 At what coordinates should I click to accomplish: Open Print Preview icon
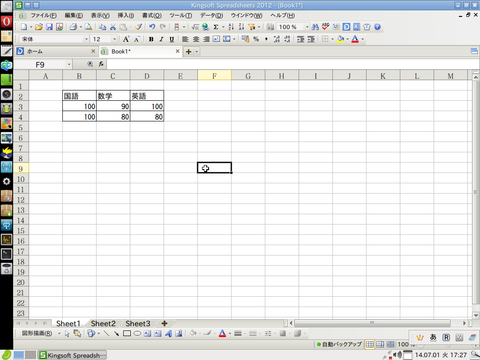(88, 27)
